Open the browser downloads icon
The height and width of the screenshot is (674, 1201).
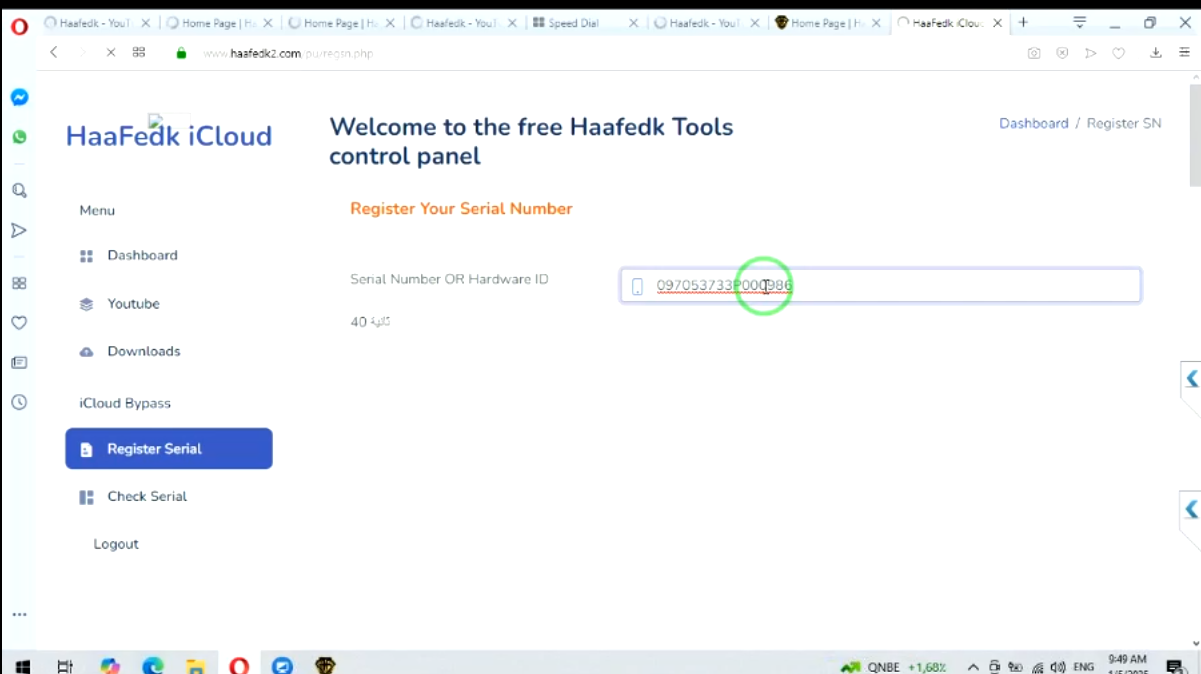[1156, 53]
